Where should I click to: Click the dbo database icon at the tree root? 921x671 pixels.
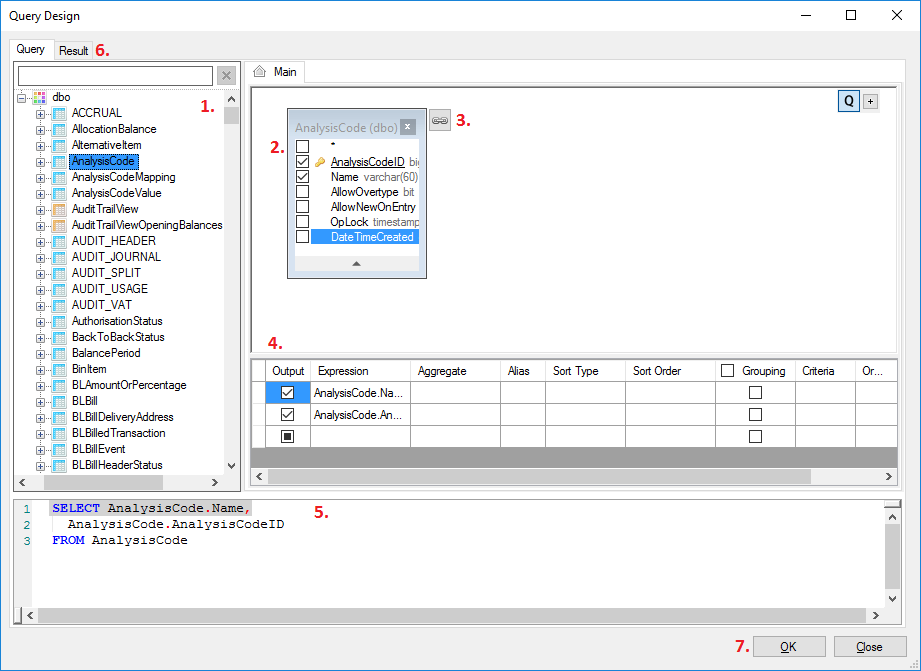tap(38, 97)
